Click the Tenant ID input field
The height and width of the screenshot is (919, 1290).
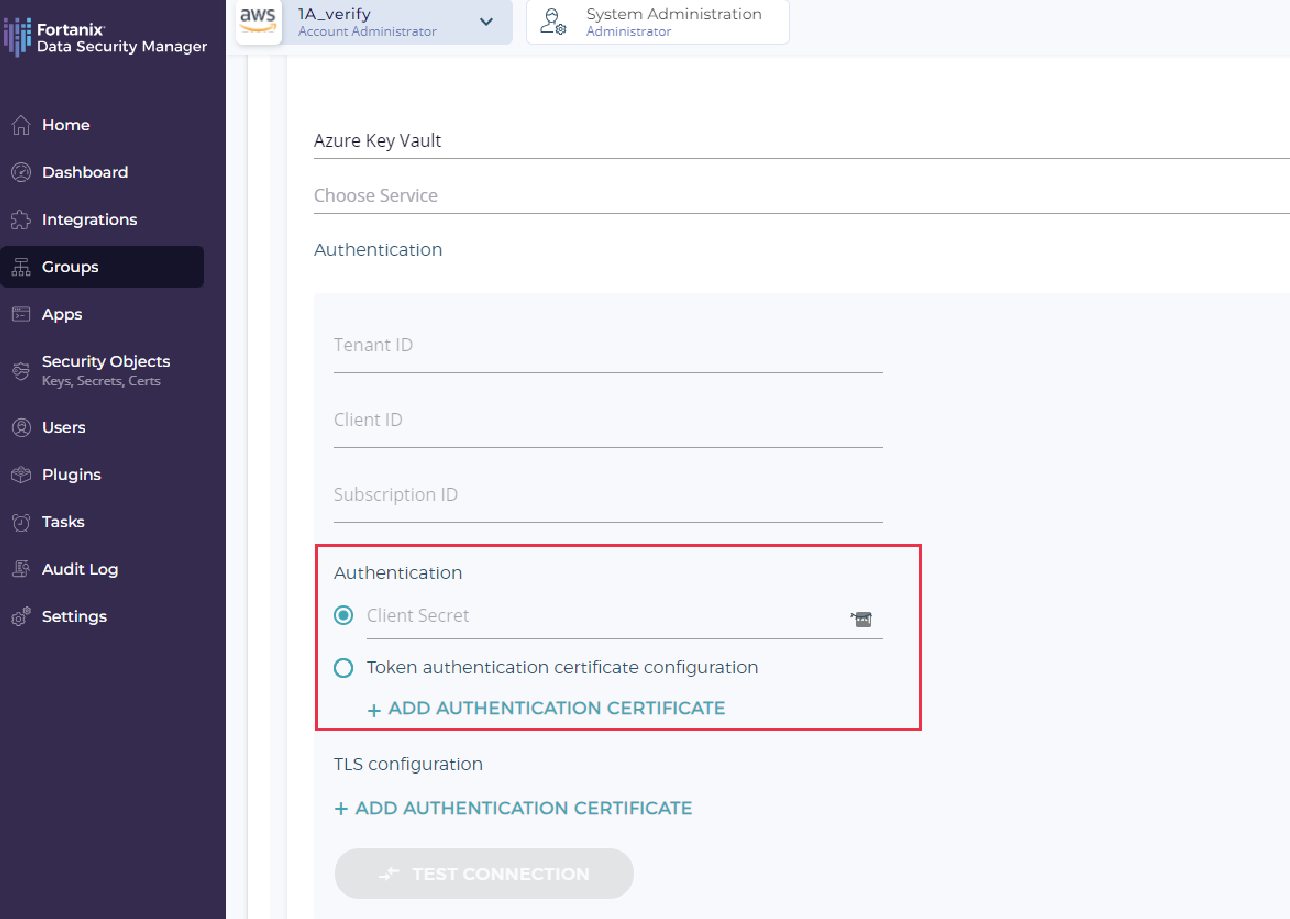(x=607, y=346)
